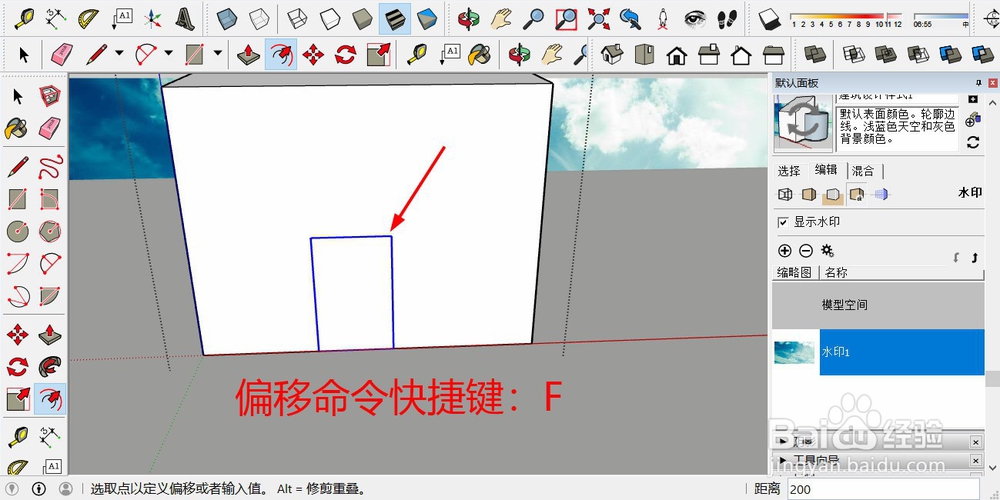Select the Rotated Rectangle tool
This screenshot has height=500, width=1000.
click(x=50, y=199)
